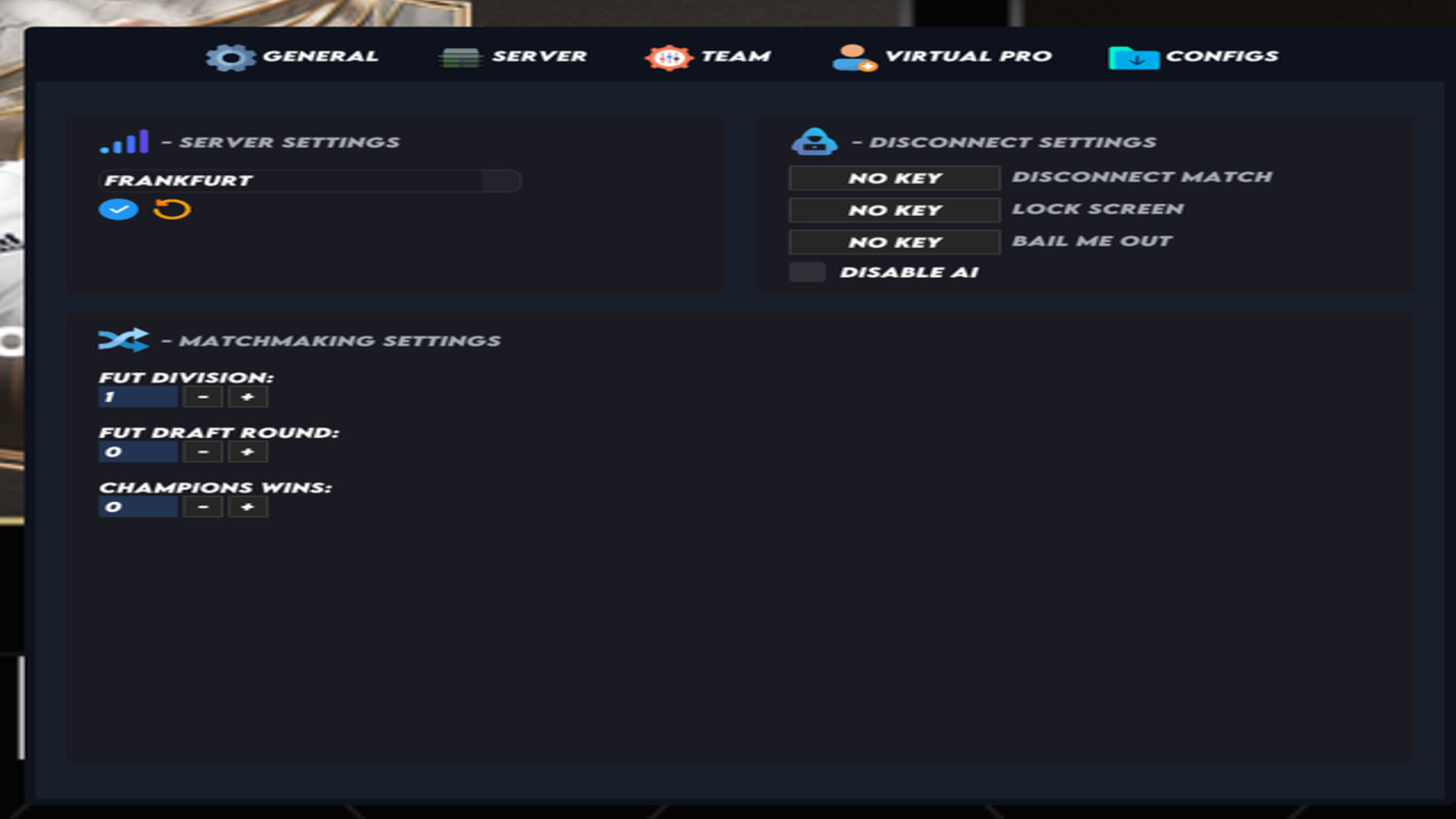Toggle the Disable AI checkbox
Viewport: 1456px width, 819px height.
(808, 272)
